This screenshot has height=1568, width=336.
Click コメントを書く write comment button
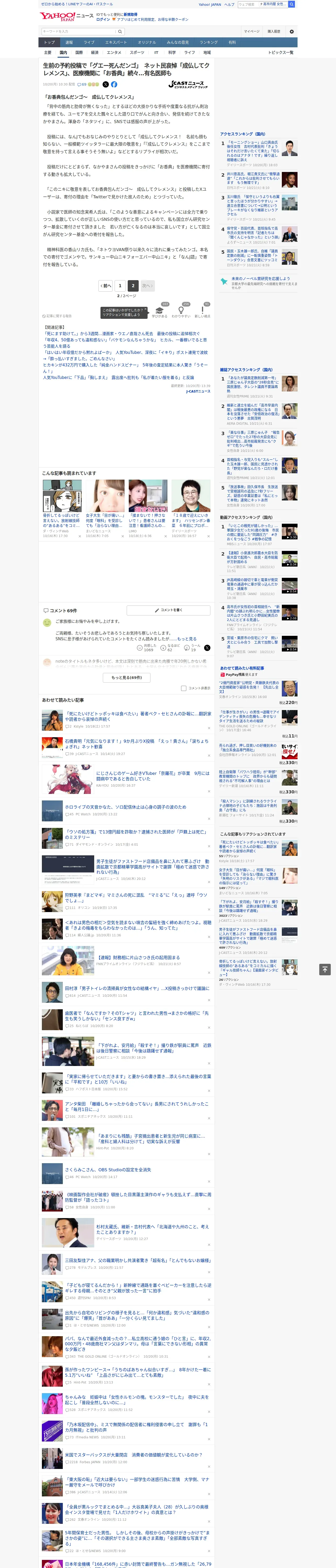point(169,610)
